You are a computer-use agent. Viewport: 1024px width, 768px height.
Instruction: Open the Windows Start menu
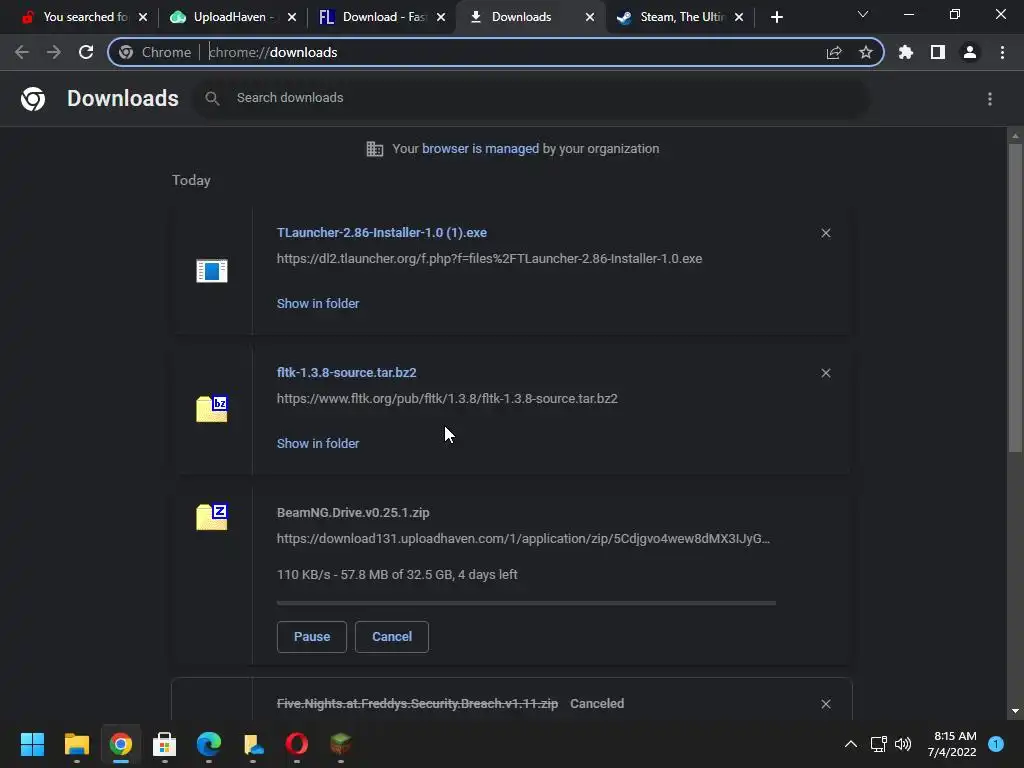click(x=32, y=744)
